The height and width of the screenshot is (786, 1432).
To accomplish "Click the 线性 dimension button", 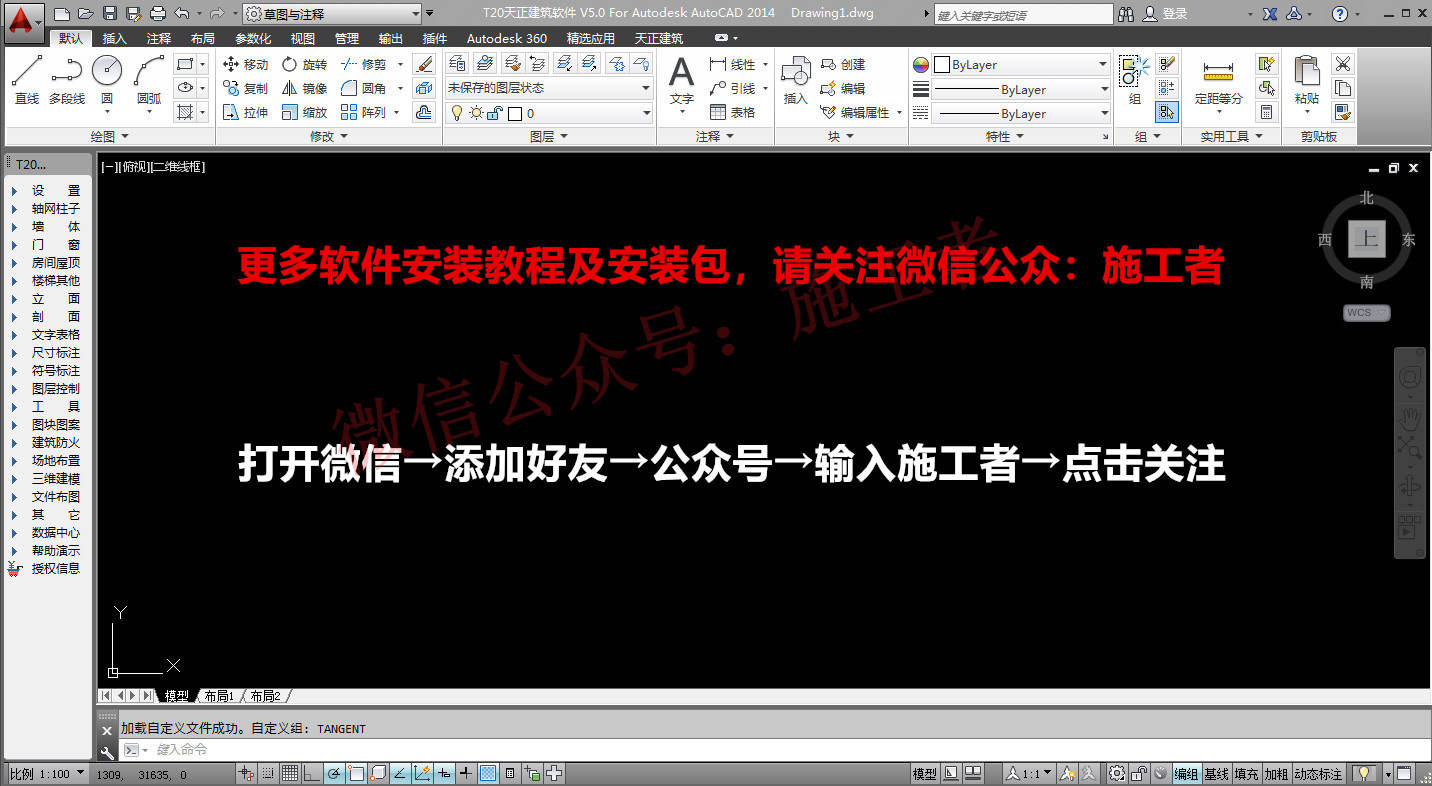I will click(x=733, y=64).
